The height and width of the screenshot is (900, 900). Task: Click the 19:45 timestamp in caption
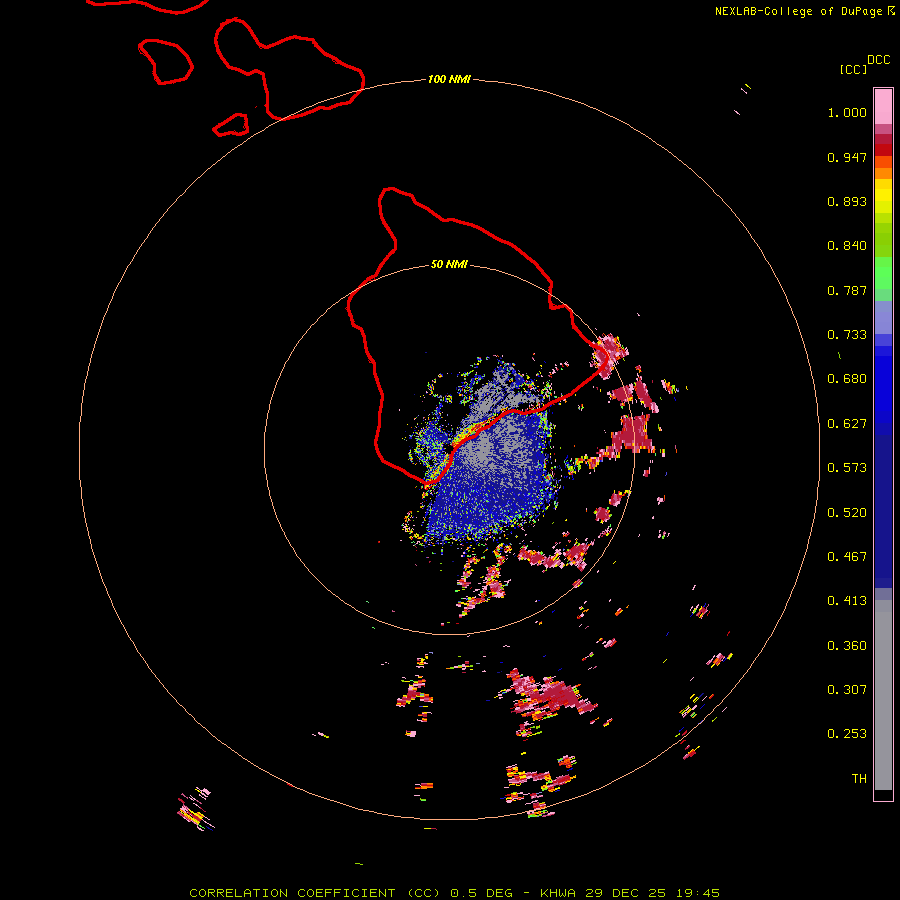click(697, 893)
